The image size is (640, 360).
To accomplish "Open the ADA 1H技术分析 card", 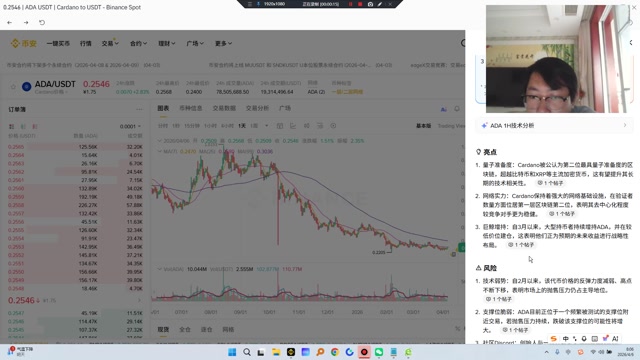I will pyautogui.click(x=554, y=126).
